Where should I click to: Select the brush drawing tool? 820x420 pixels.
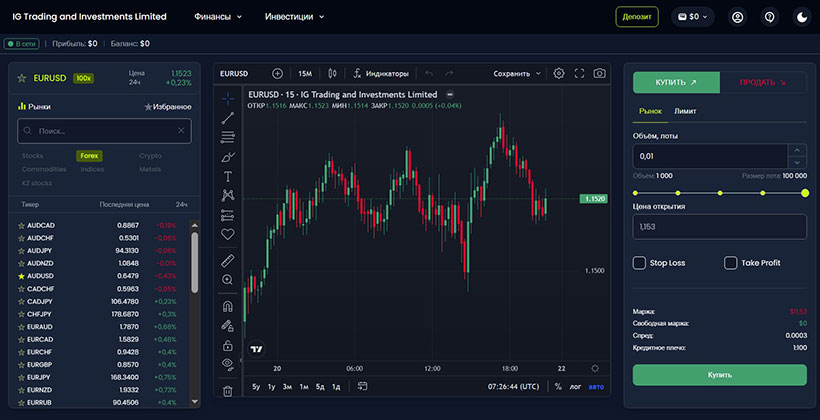coord(228,157)
